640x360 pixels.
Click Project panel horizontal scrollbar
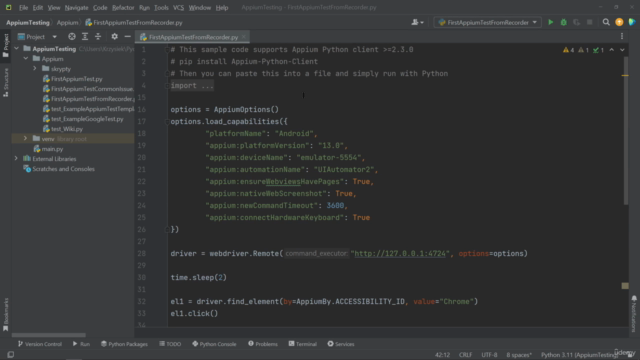49,335
